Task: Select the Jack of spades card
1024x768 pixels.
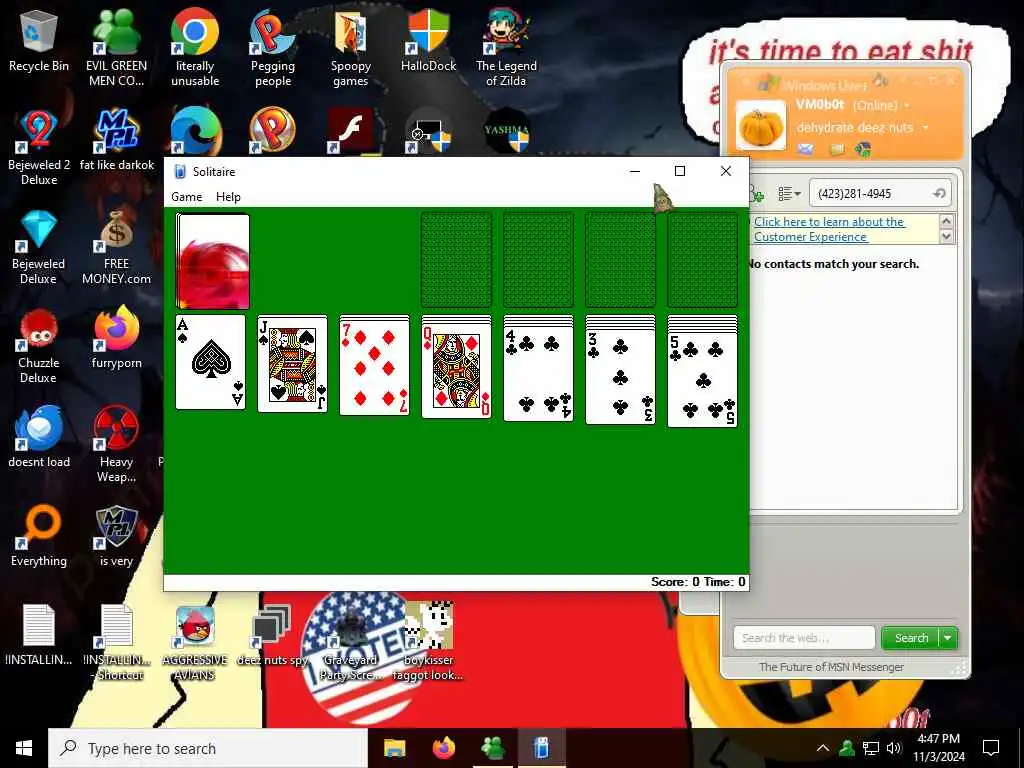Action: [x=293, y=364]
